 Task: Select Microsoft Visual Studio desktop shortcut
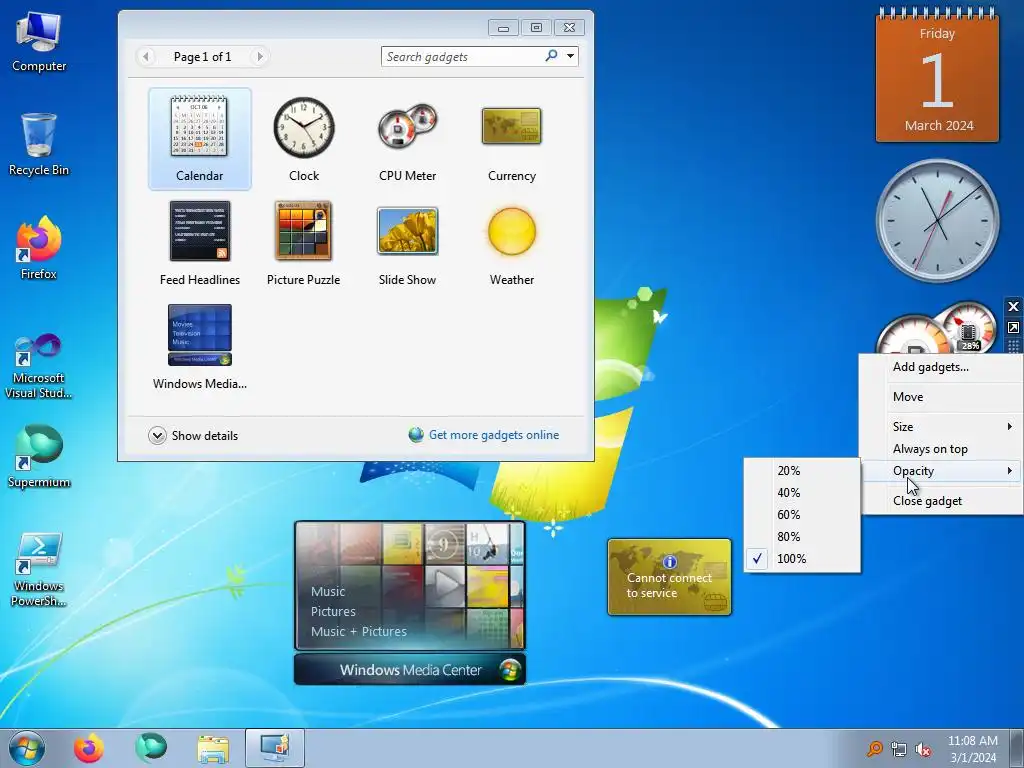coord(39,365)
